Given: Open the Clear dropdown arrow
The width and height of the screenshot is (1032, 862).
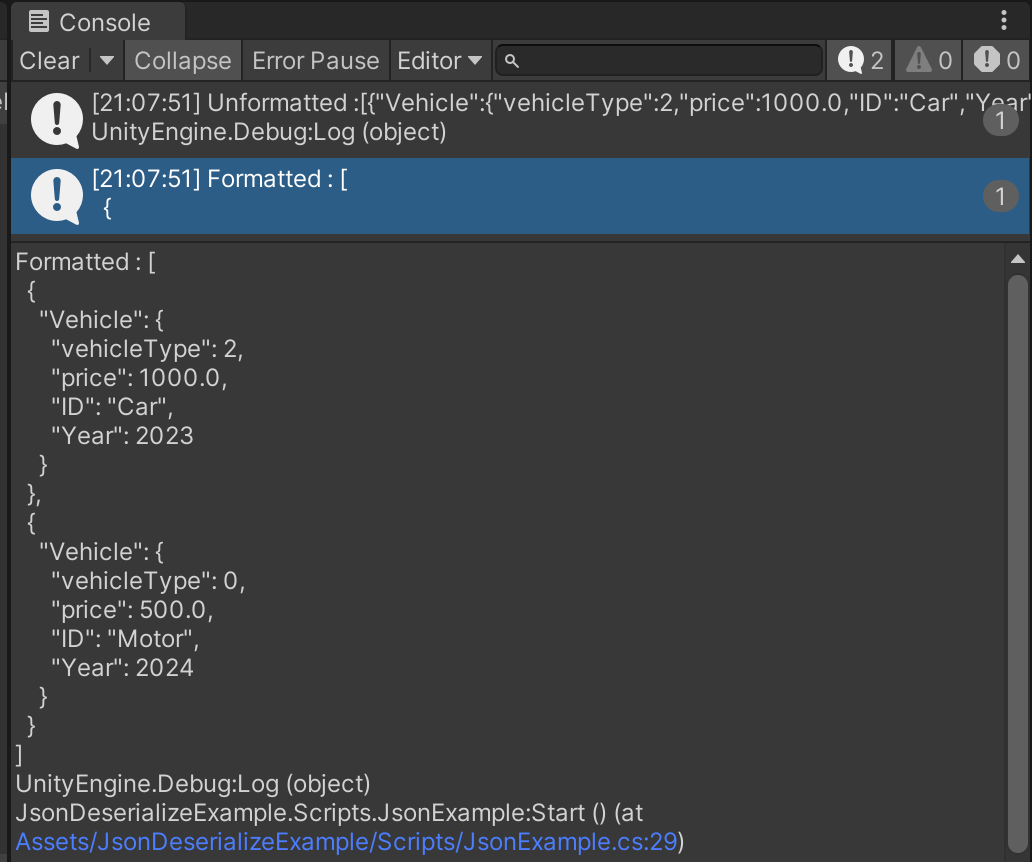Looking at the screenshot, I should pyautogui.click(x=105, y=60).
